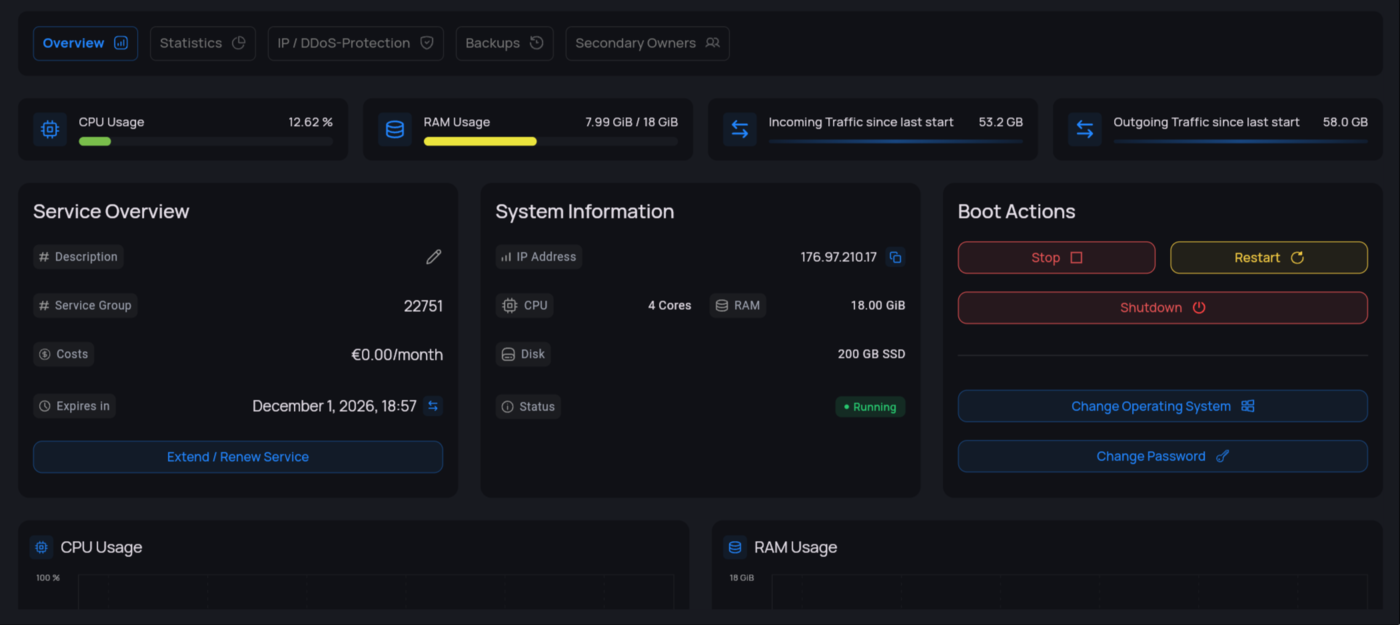Click the Status label
Screen dimensions: 1400x625
(528, 406)
